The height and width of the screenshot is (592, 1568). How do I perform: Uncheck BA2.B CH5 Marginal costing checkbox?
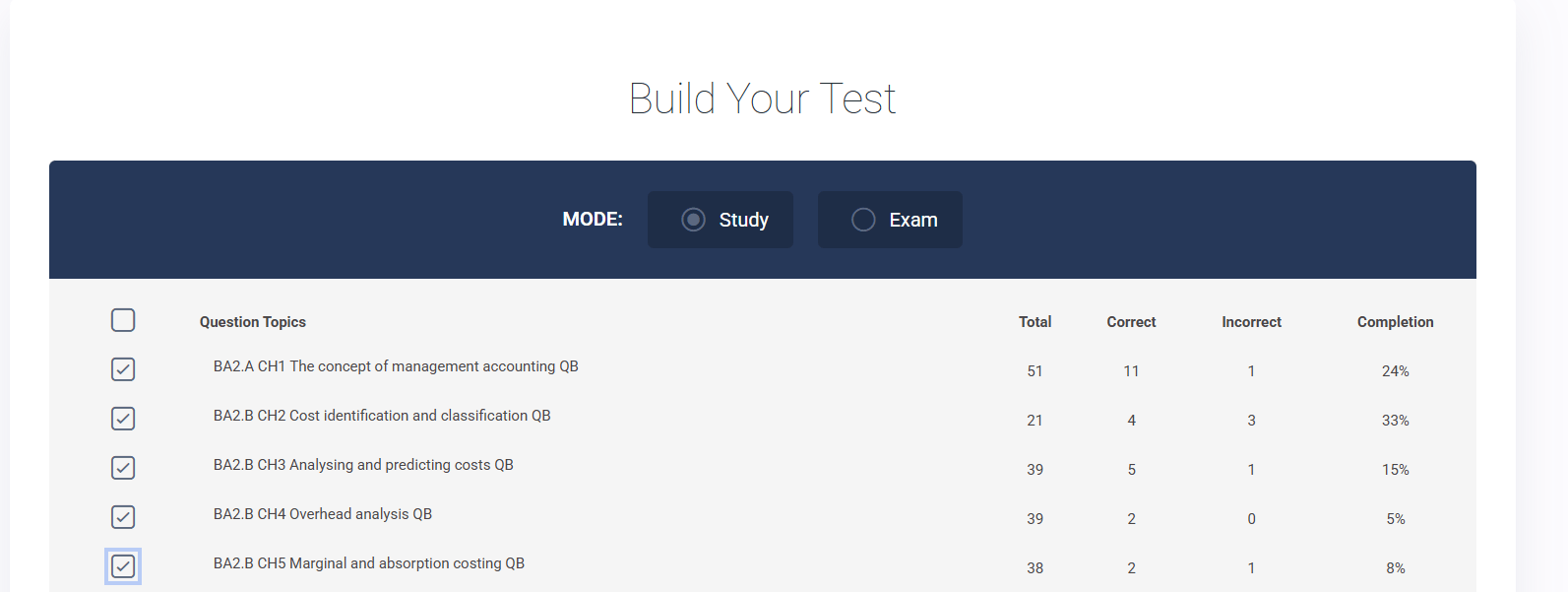point(123,566)
